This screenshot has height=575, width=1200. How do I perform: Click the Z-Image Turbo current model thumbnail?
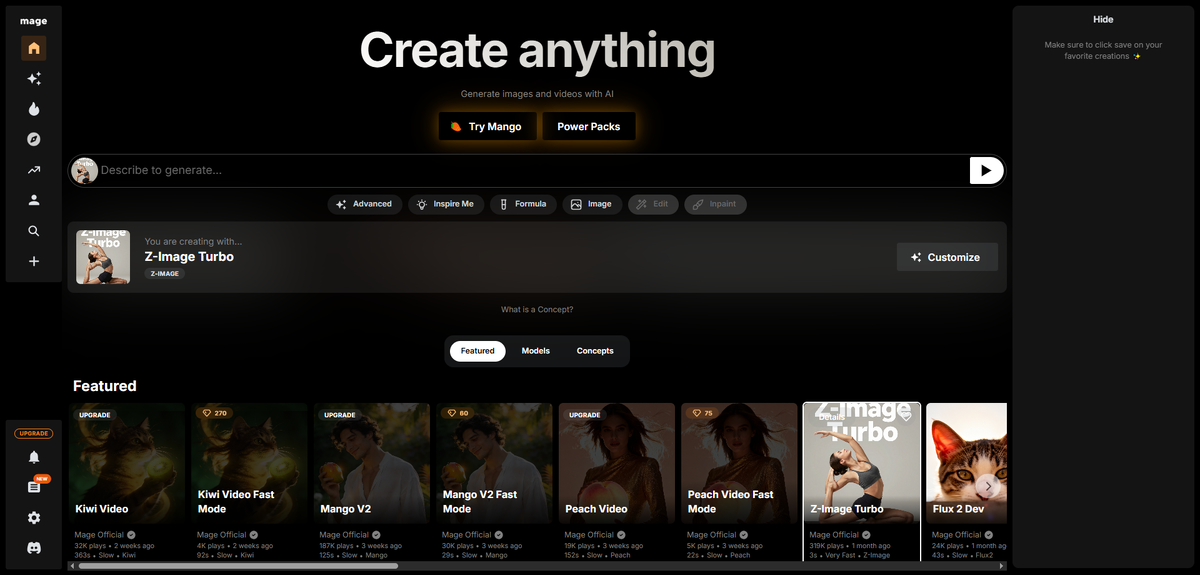[103, 257]
